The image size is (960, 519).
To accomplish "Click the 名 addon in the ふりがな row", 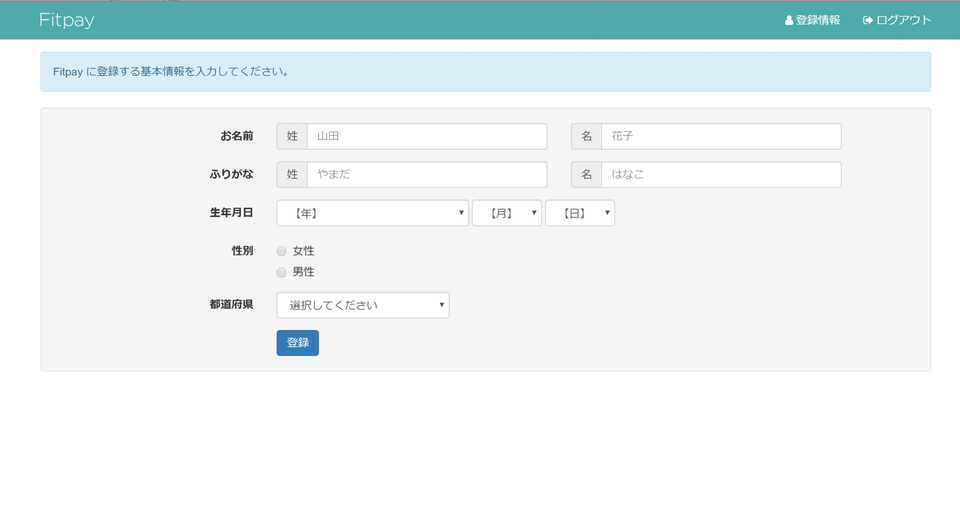I will coord(586,174).
